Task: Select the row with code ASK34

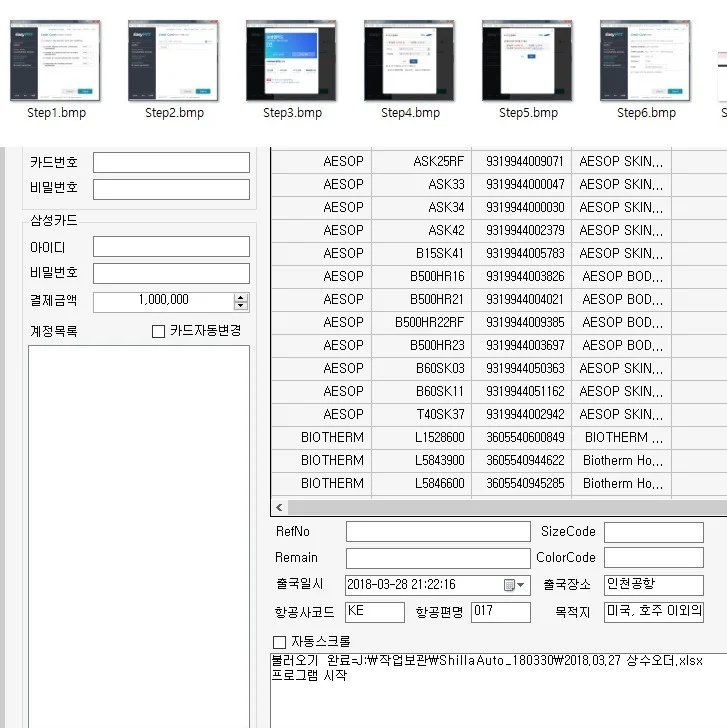Action: point(499,208)
